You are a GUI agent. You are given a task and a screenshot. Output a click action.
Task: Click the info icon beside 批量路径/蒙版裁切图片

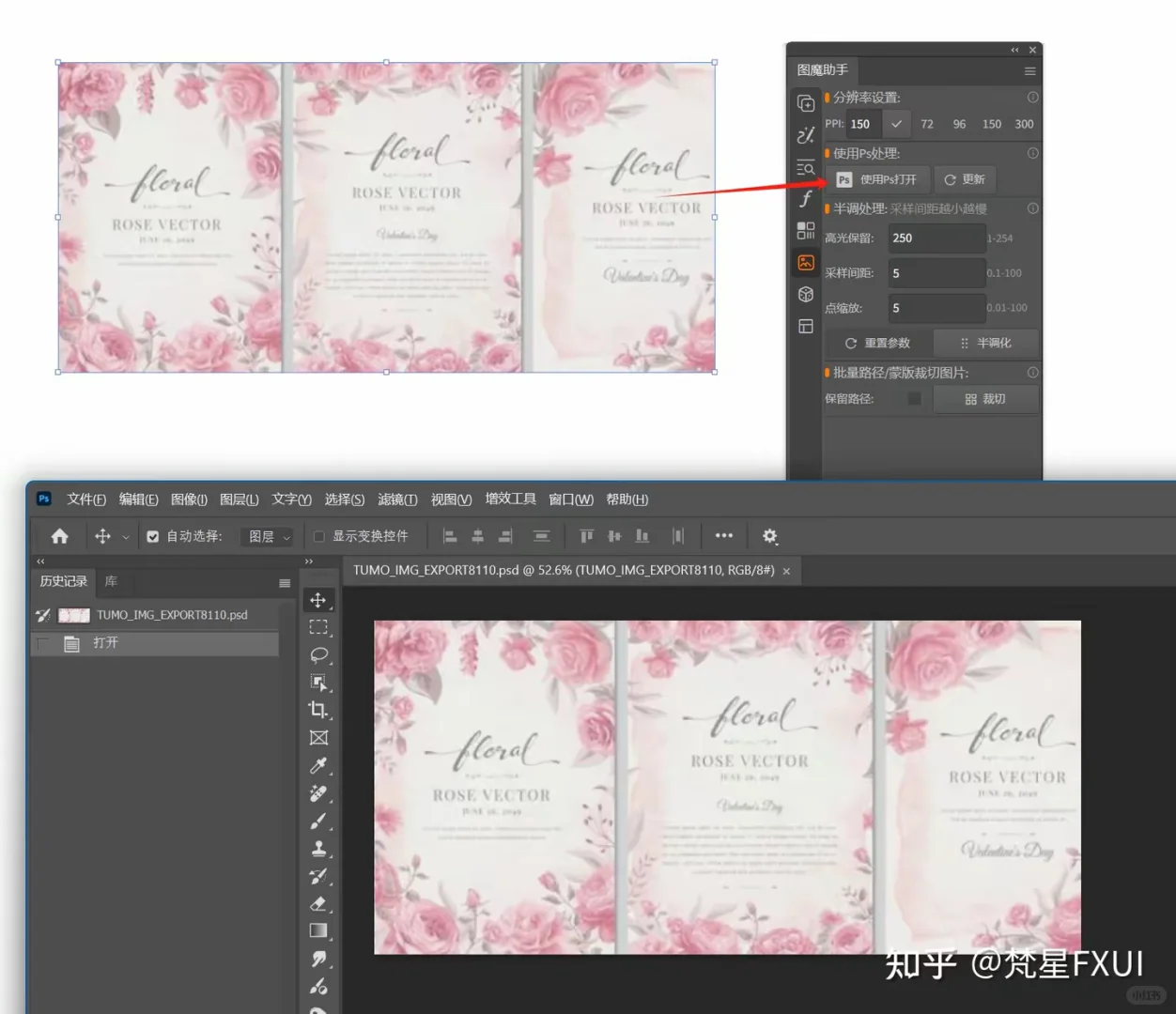(x=1032, y=373)
